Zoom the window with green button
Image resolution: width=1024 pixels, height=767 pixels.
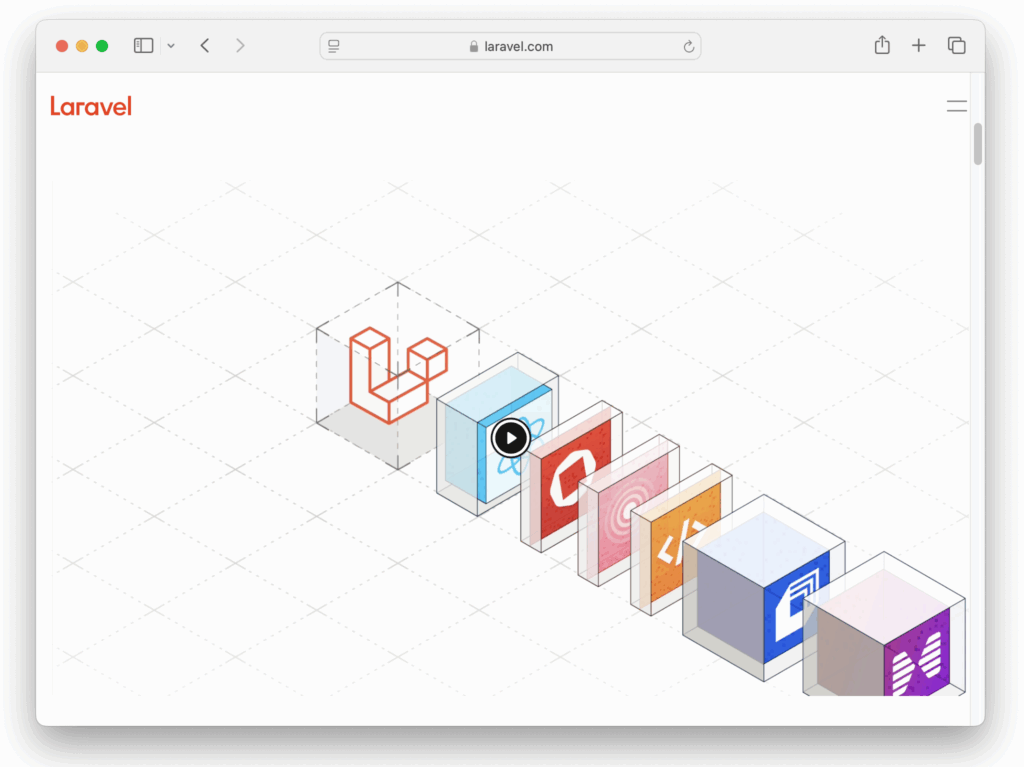click(x=102, y=46)
